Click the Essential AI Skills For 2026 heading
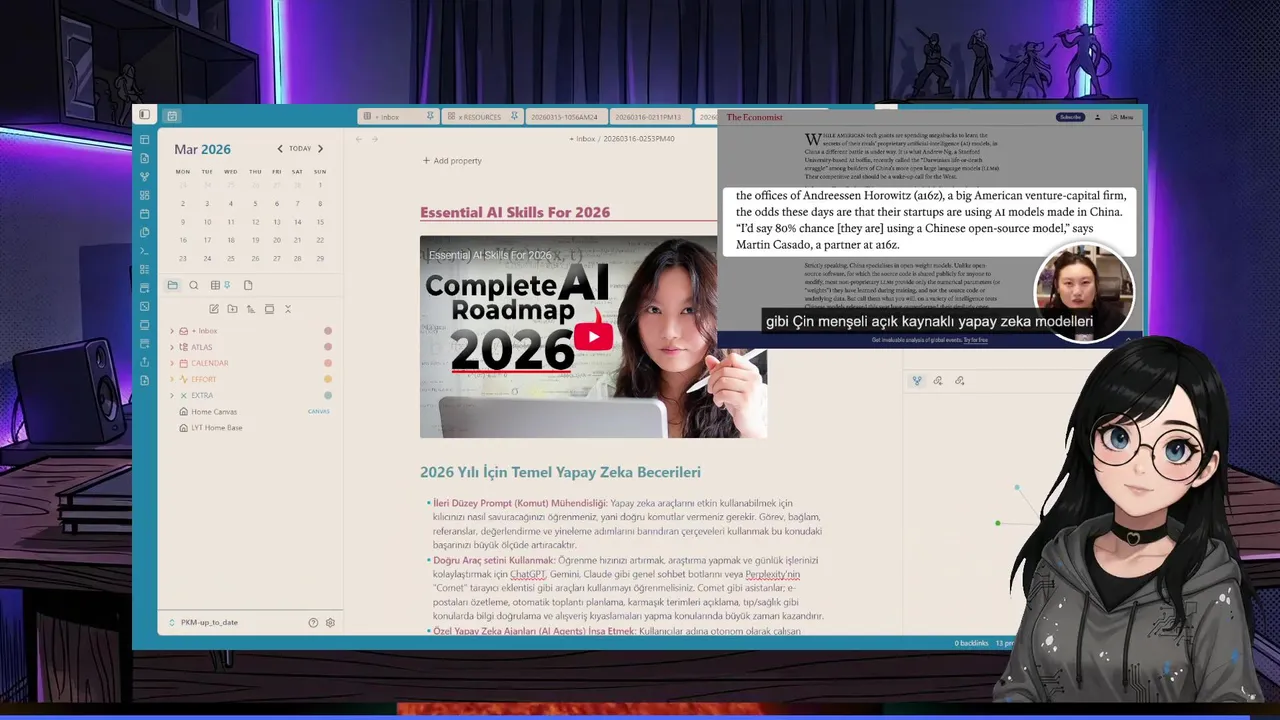Image resolution: width=1280 pixels, height=720 pixels. click(515, 212)
